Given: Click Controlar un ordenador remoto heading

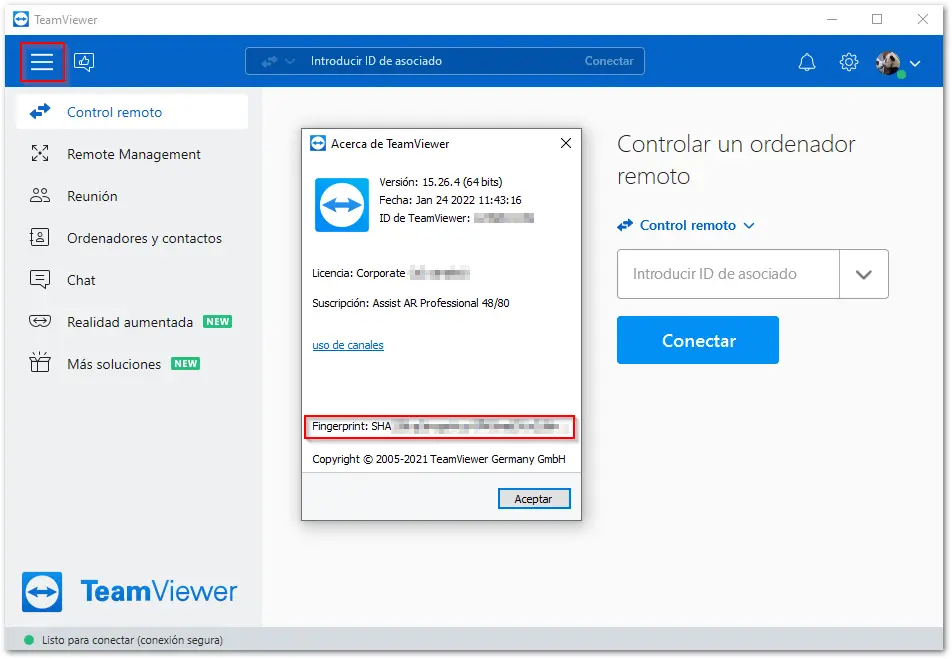Looking at the screenshot, I should coord(736,160).
